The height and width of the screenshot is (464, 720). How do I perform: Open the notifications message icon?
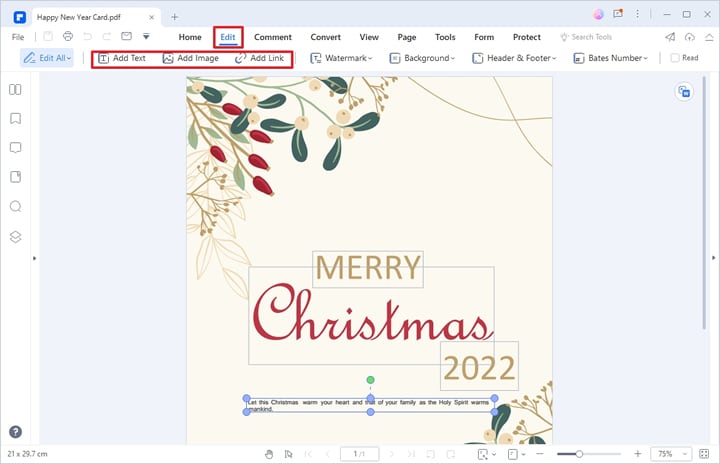pyautogui.click(x=618, y=14)
